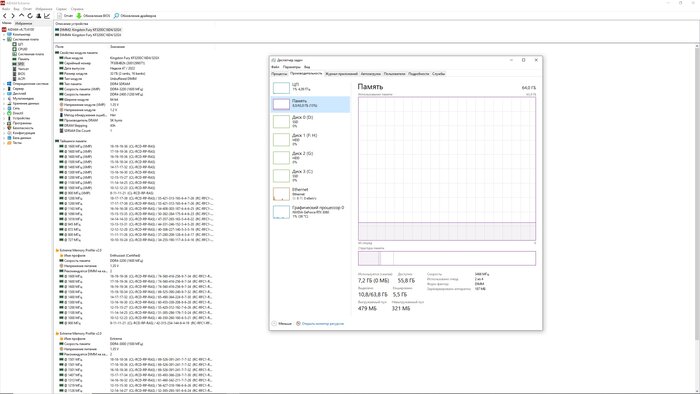Select the Безопасность tree category
This screenshot has width=700, height=394.
click(x=20, y=128)
